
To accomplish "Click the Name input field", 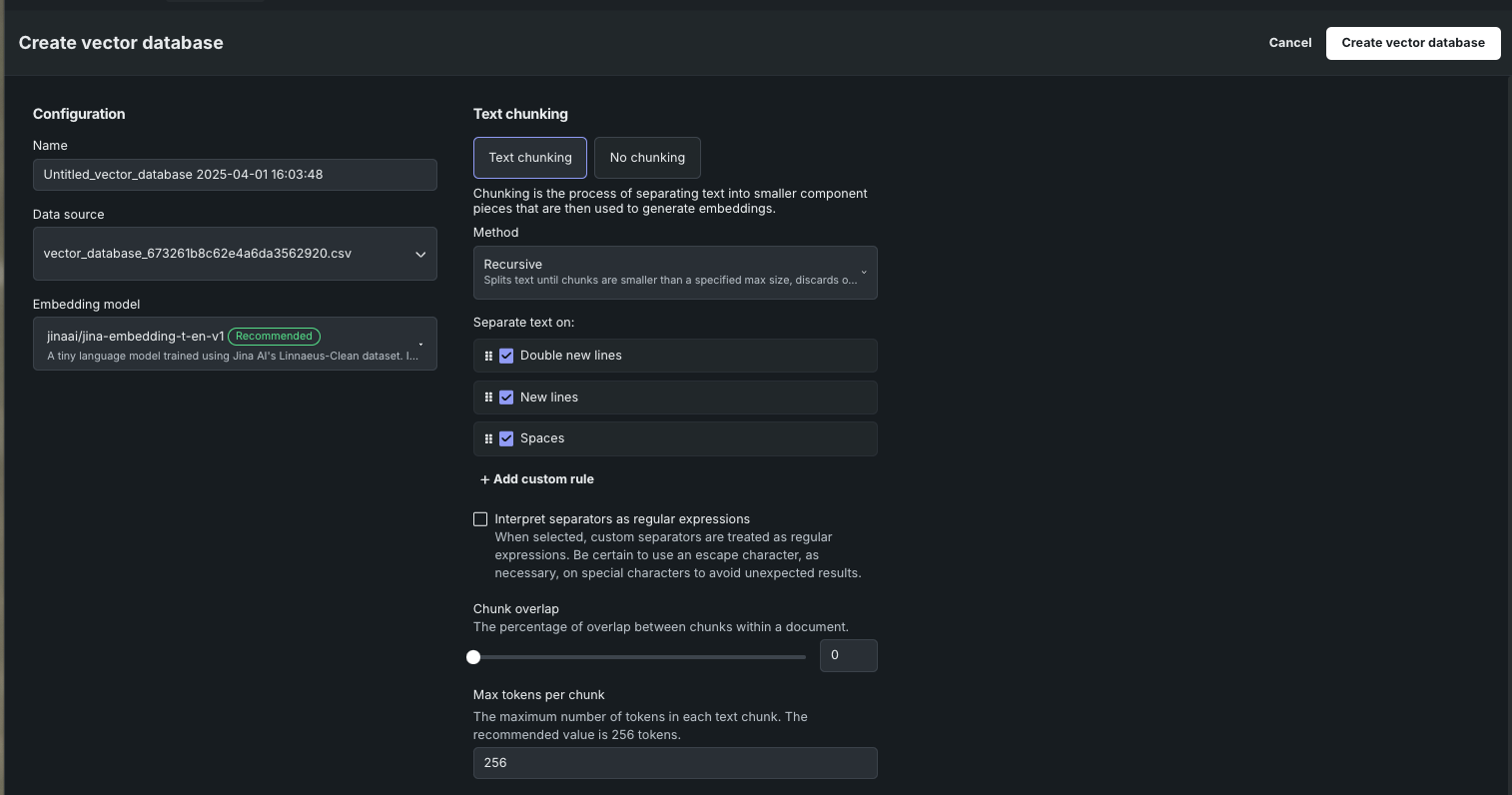I will (x=235, y=175).
